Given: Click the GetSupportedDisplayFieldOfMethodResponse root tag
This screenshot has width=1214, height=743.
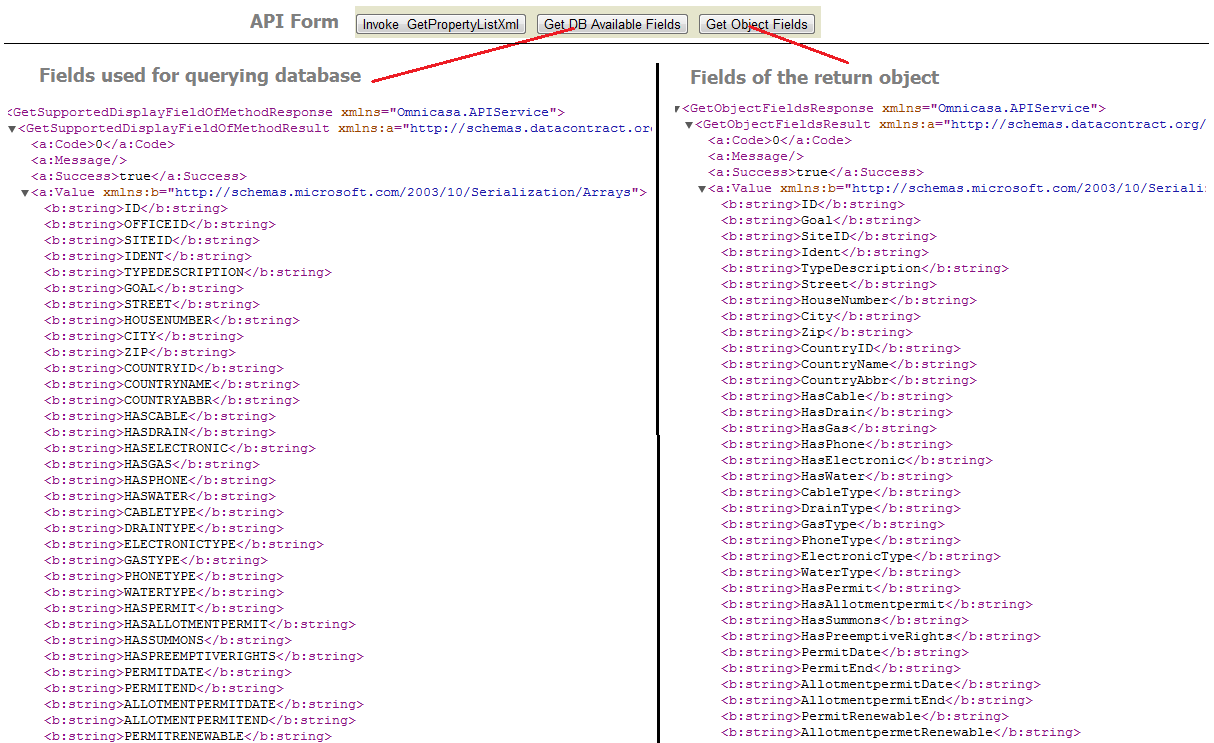Looking at the screenshot, I should [170, 112].
